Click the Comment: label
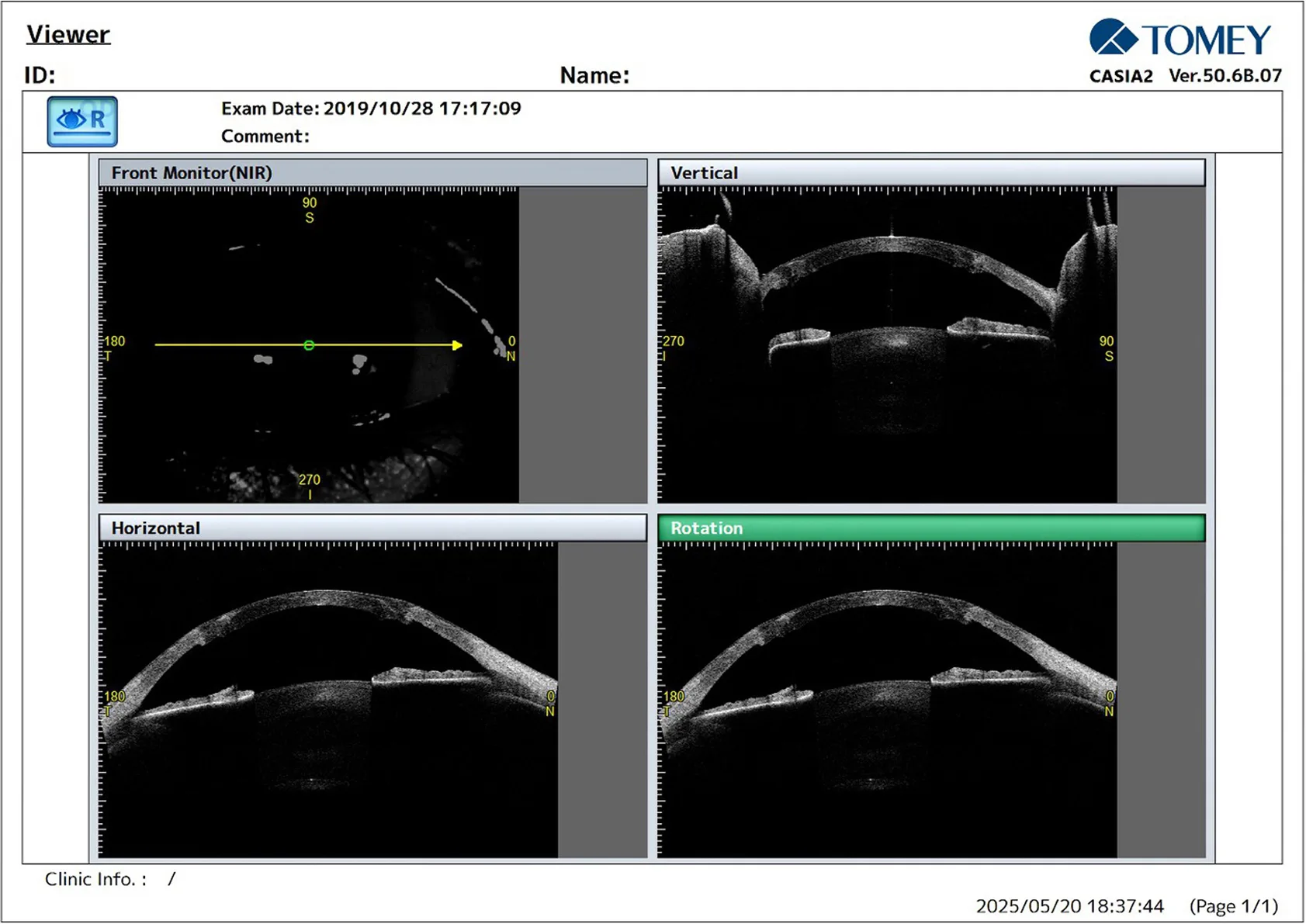Viewport: 1306px width, 924px height. tap(265, 137)
